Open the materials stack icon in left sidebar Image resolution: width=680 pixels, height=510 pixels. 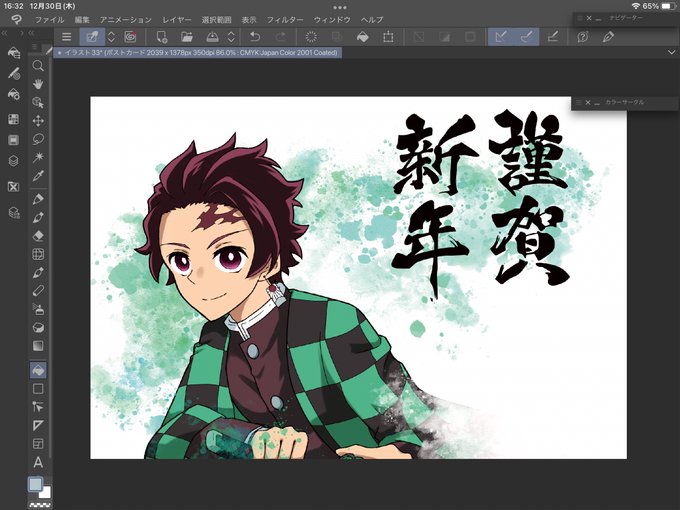[14, 213]
